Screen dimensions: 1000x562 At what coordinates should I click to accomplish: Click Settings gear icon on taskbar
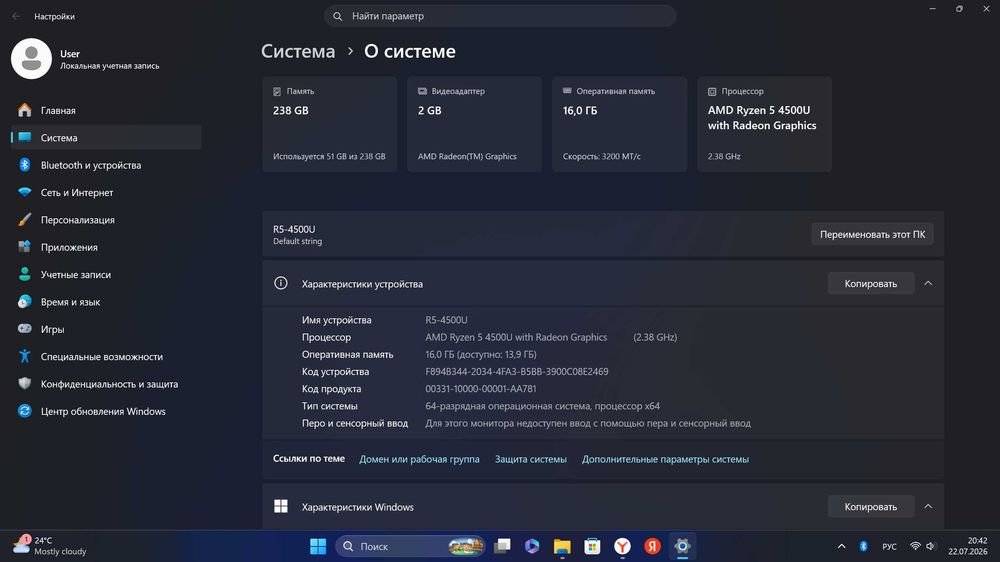682,546
